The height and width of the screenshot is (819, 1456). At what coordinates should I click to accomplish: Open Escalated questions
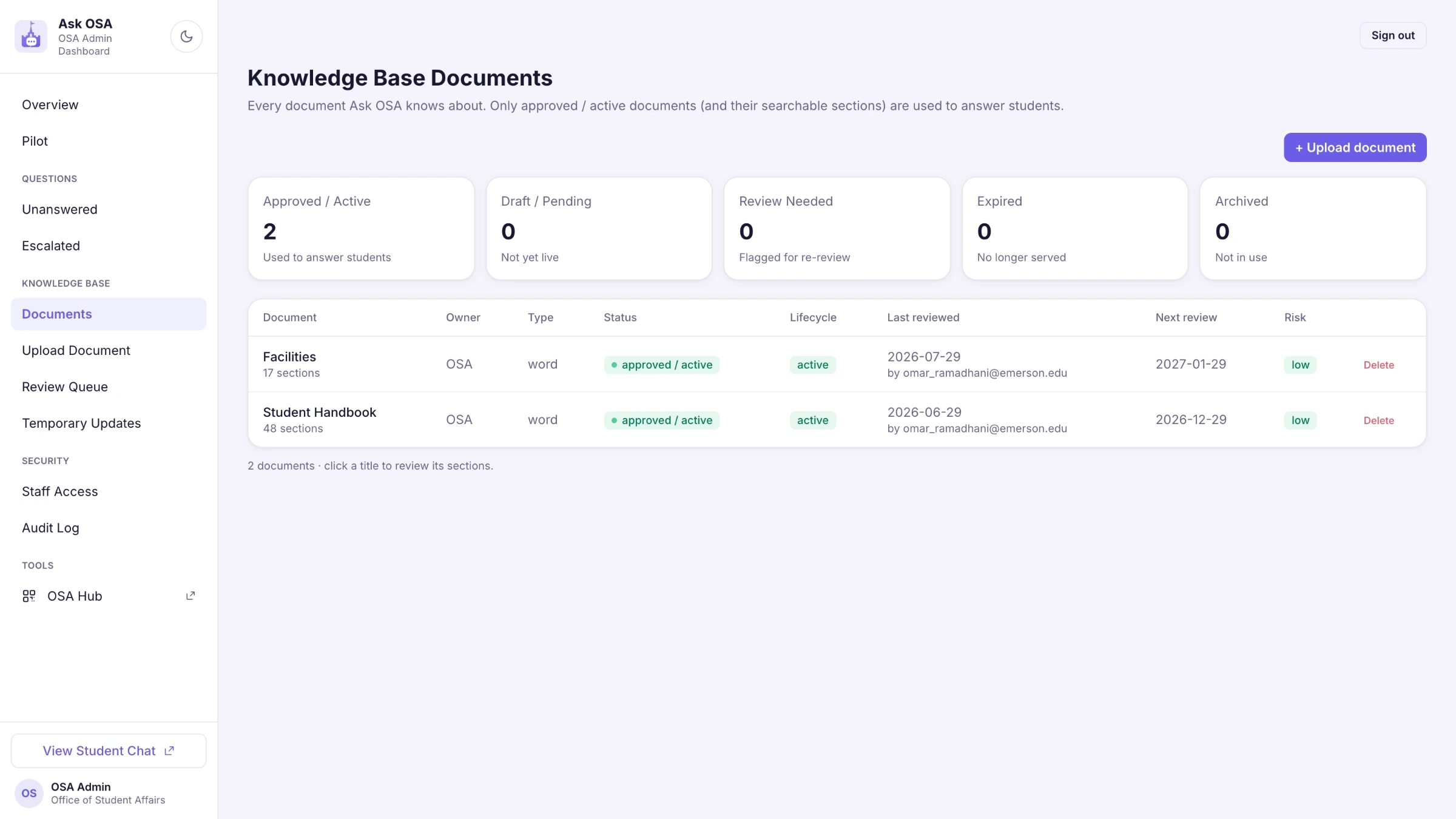109,246
